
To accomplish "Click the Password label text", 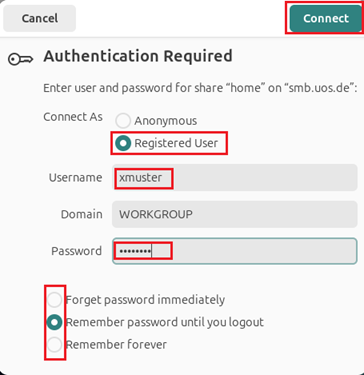I will tap(77, 251).
